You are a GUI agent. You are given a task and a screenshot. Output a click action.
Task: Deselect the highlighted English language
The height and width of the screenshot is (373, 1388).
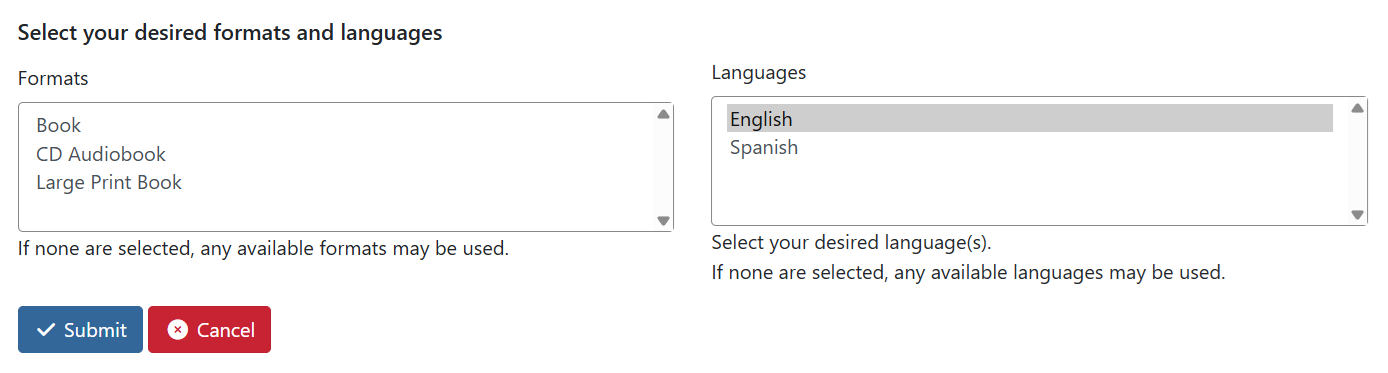[1030, 119]
